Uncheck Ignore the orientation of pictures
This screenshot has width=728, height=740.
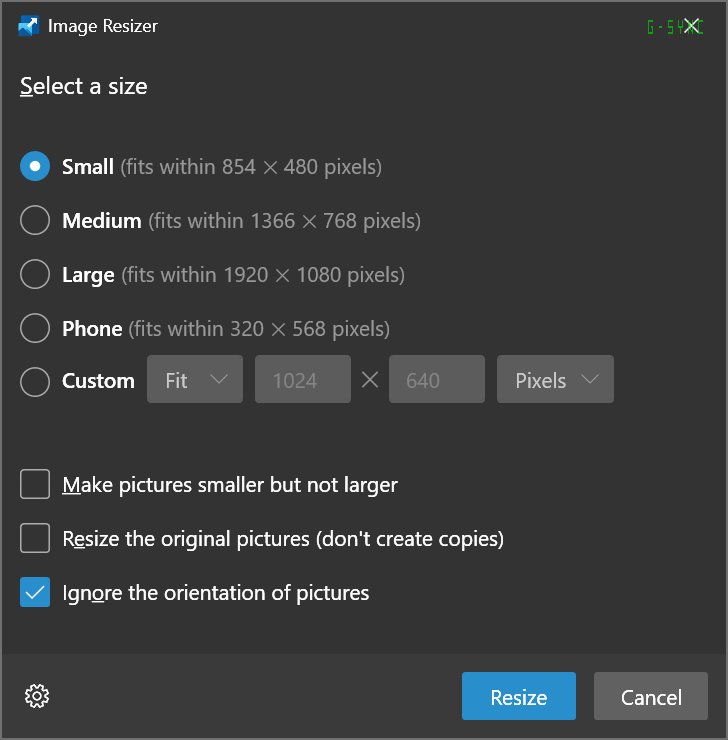click(x=35, y=592)
